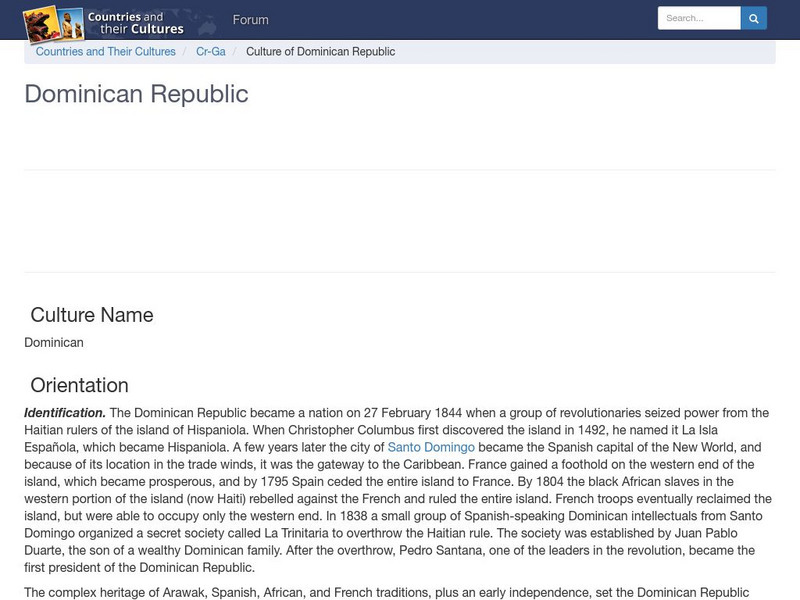Viewport: 800px width, 600px height.
Task: Open the Forum menu item
Action: coord(251,20)
